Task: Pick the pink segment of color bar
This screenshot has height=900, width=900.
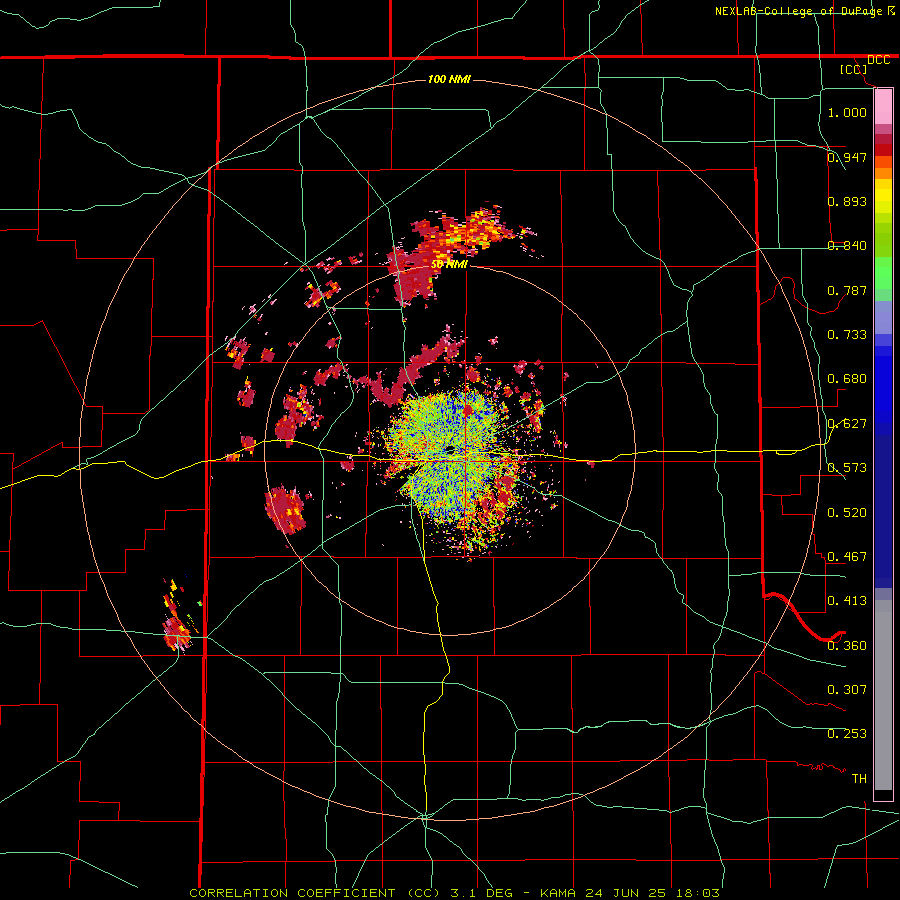Action: (883, 107)
